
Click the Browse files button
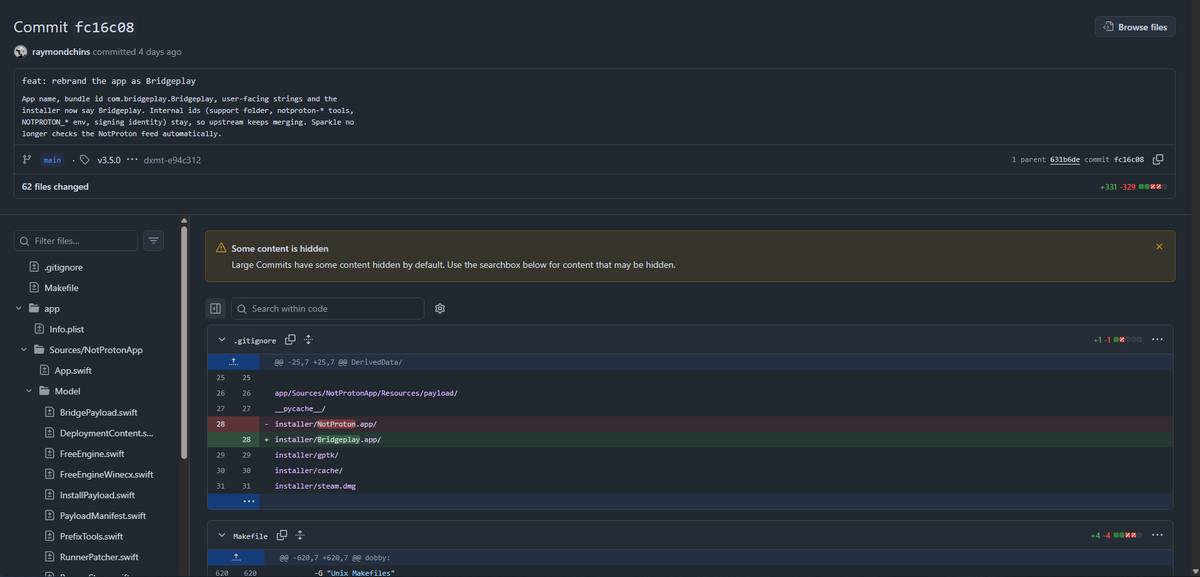coord(1134,27)
